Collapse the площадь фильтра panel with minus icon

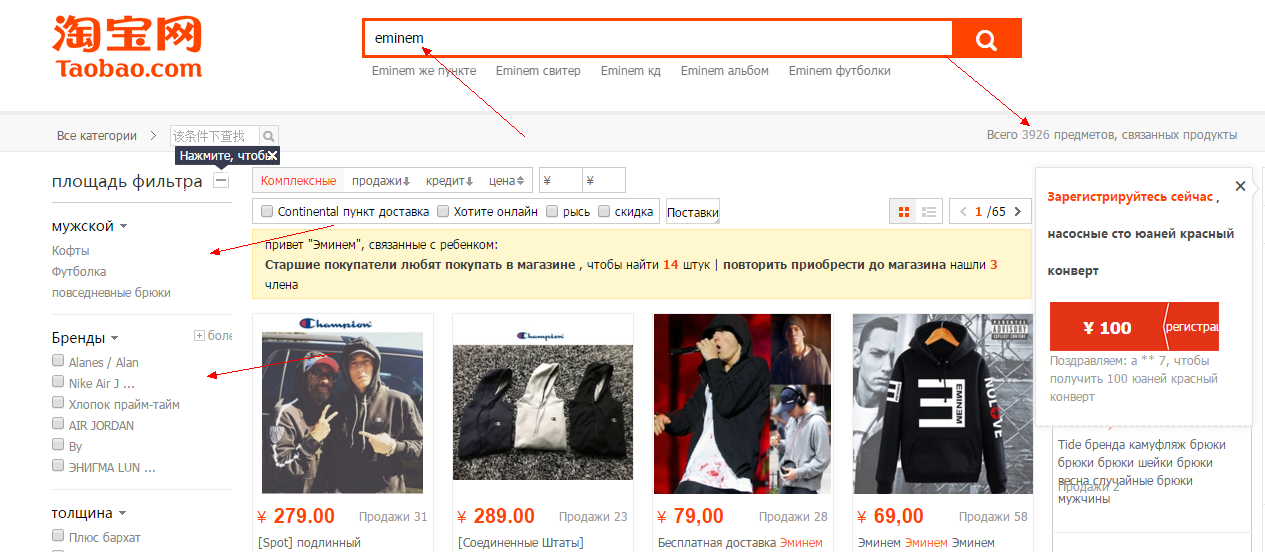221,182
